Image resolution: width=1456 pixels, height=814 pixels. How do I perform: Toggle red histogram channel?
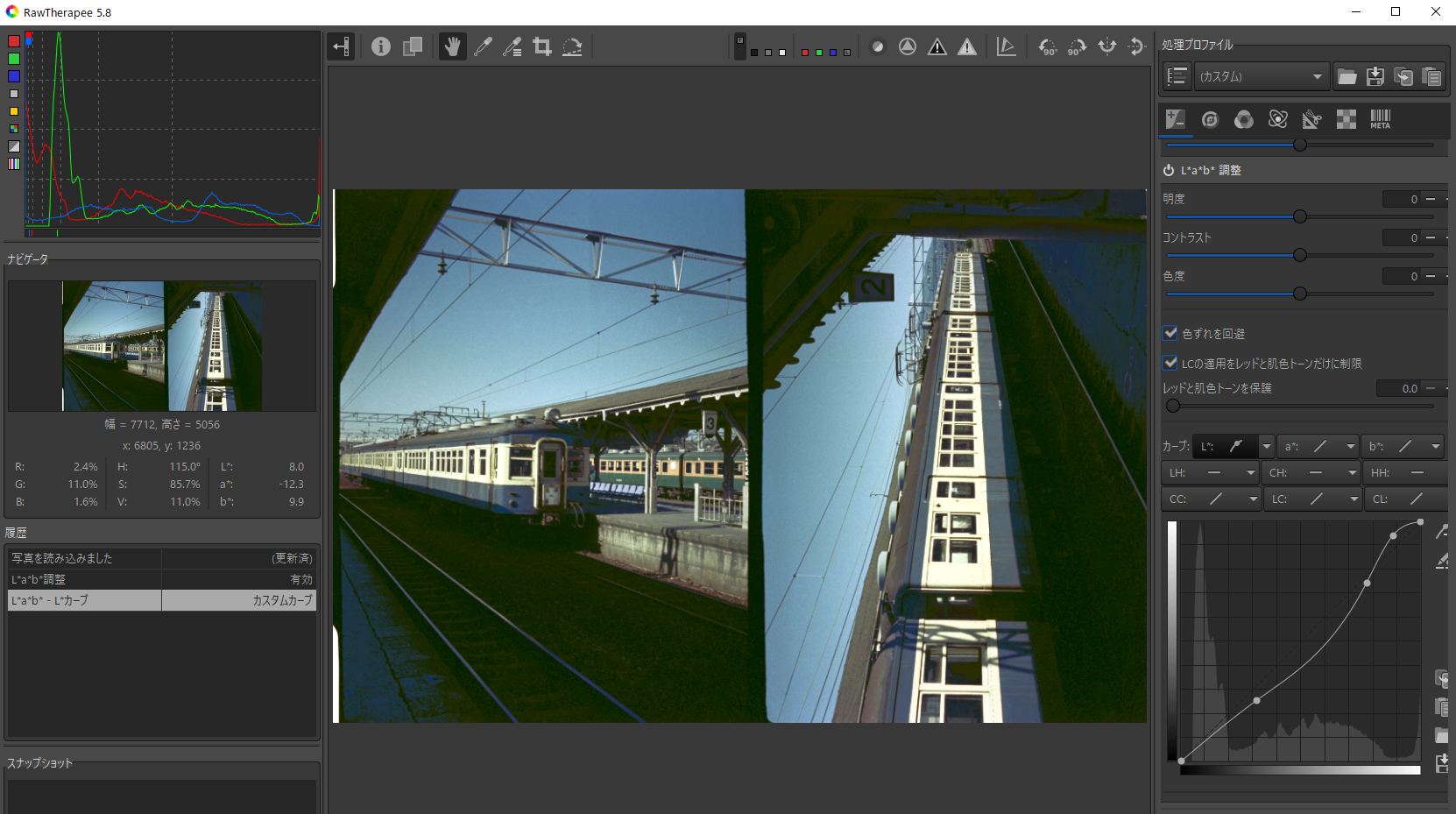tap(14, 41)
